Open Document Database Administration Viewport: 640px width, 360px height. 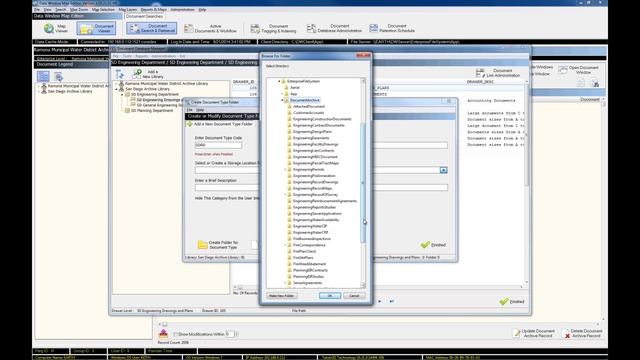(x=334, y=28)
